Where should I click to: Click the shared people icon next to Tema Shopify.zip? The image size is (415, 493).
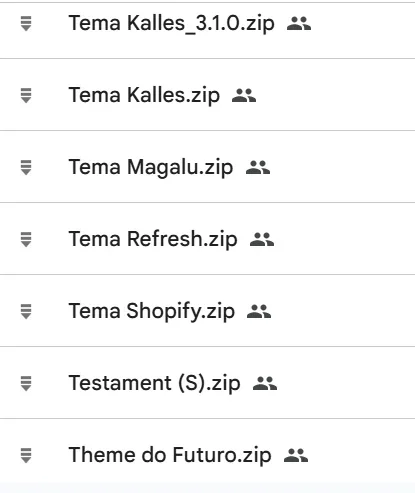pyautogui.click(x=259, y=312)
